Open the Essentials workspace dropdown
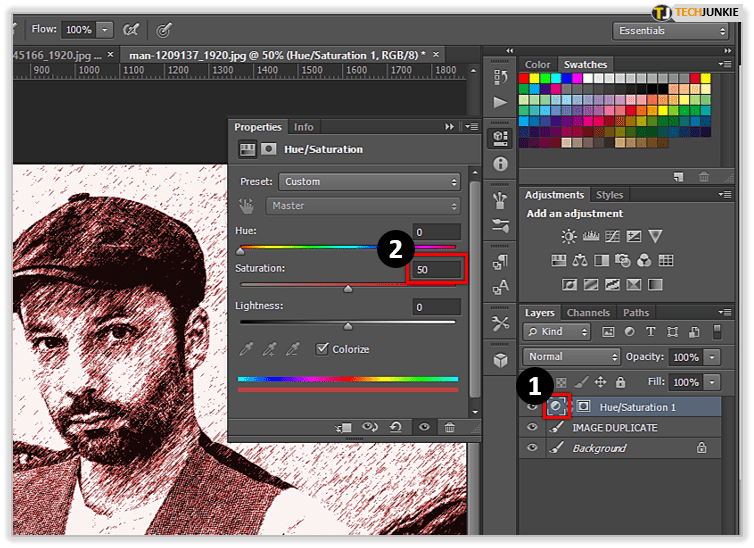This screenshot has height=548, width=754. [x=670, y=31]
